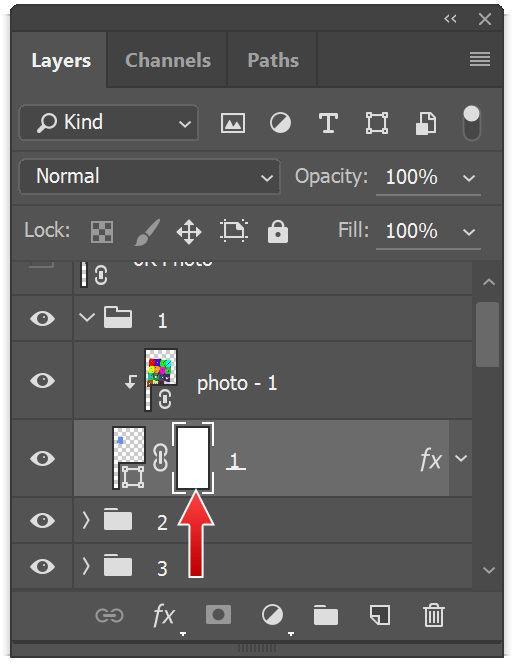Filter for type layers icon
The width and height of the screenshot is (514, 672).
328,123
